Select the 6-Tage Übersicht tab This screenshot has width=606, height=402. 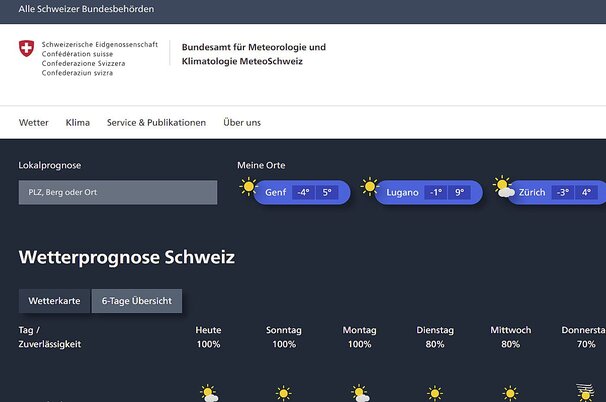point(137,301)
